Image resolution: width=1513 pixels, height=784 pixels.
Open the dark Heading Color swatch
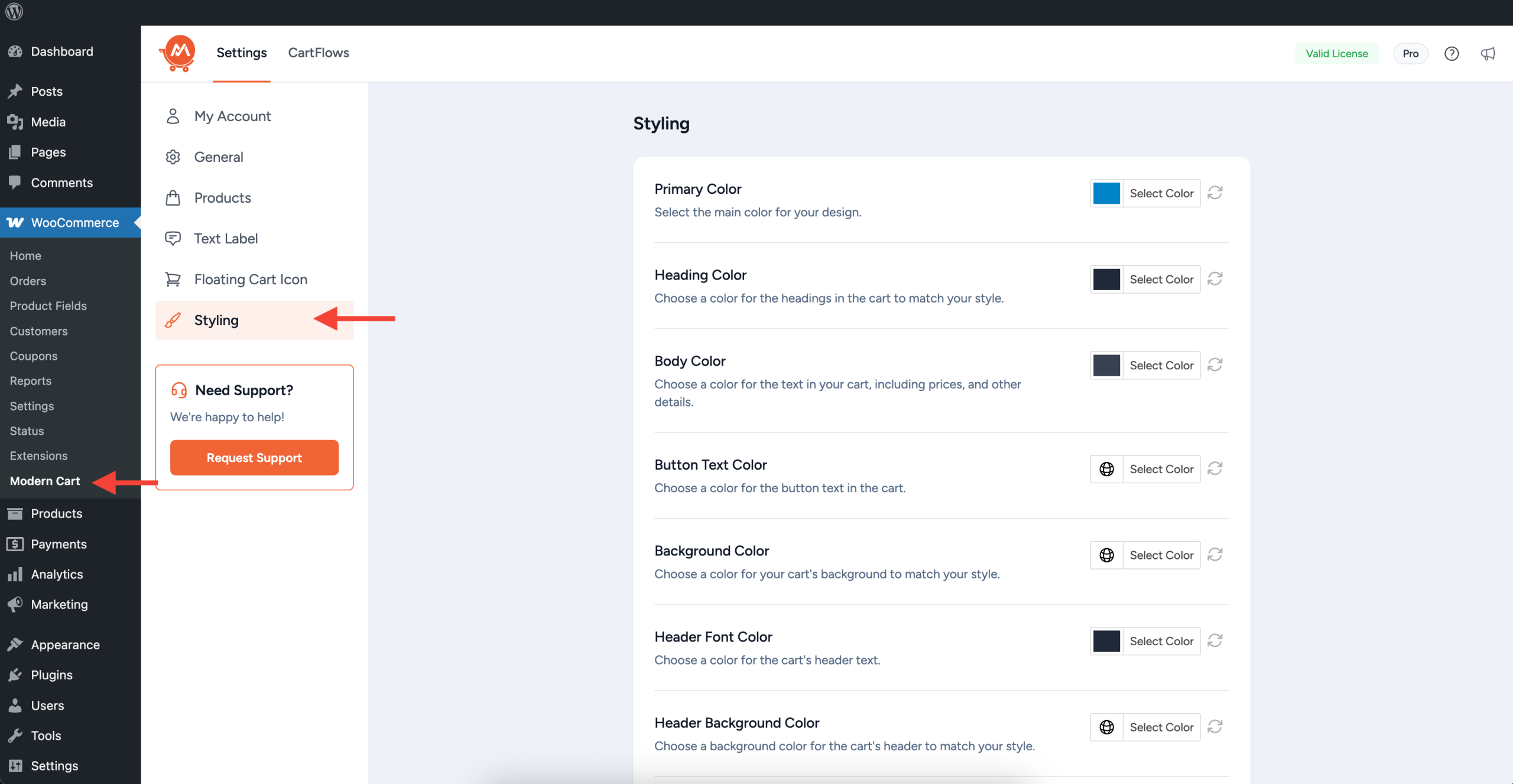tap(1106, 279)
